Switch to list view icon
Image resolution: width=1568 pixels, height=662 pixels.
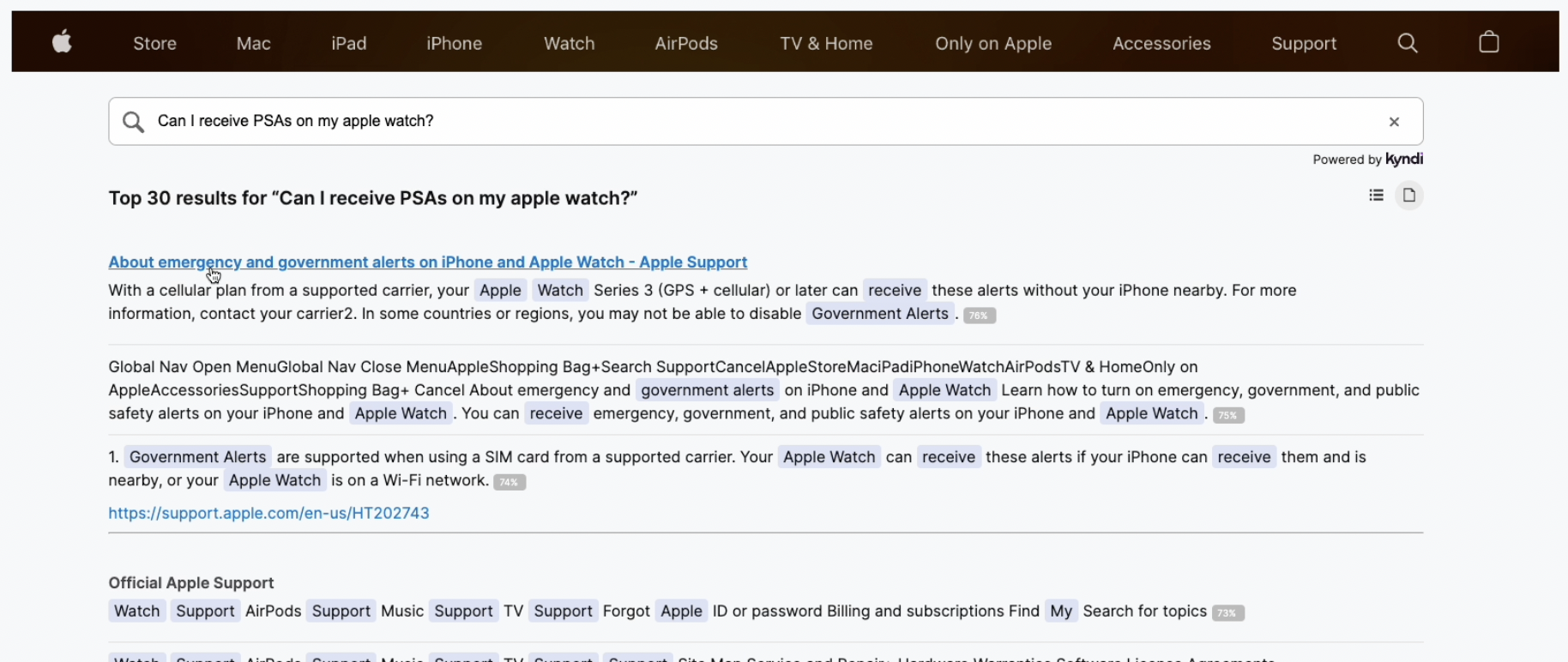pos(1377,196)
